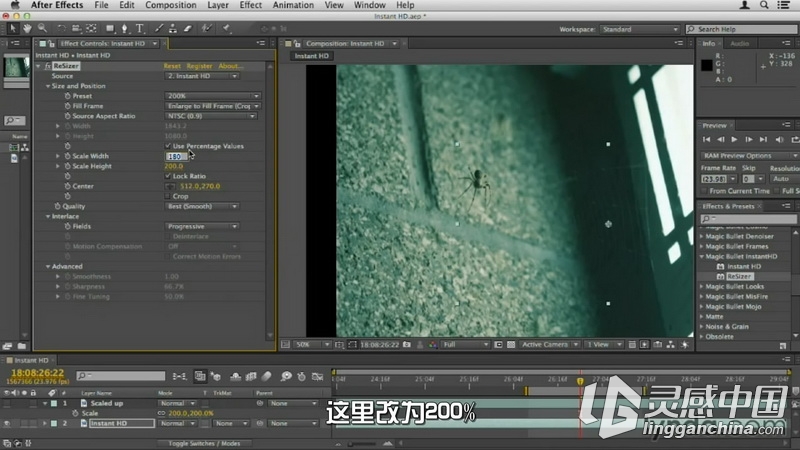Select the rectangle Shape tool
The height and width of the screenshot is (450, 800).
click(x=110, y=29)
